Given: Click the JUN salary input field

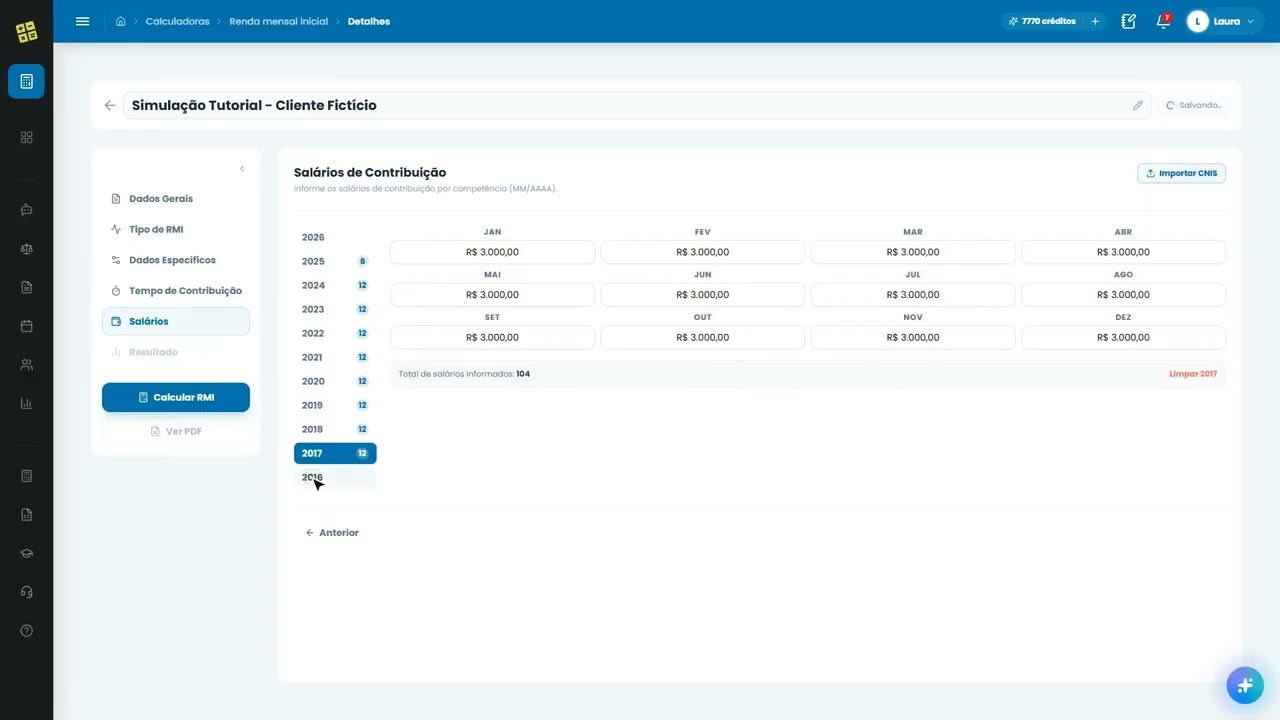Looking at the screenshot, I should [702, 295].
